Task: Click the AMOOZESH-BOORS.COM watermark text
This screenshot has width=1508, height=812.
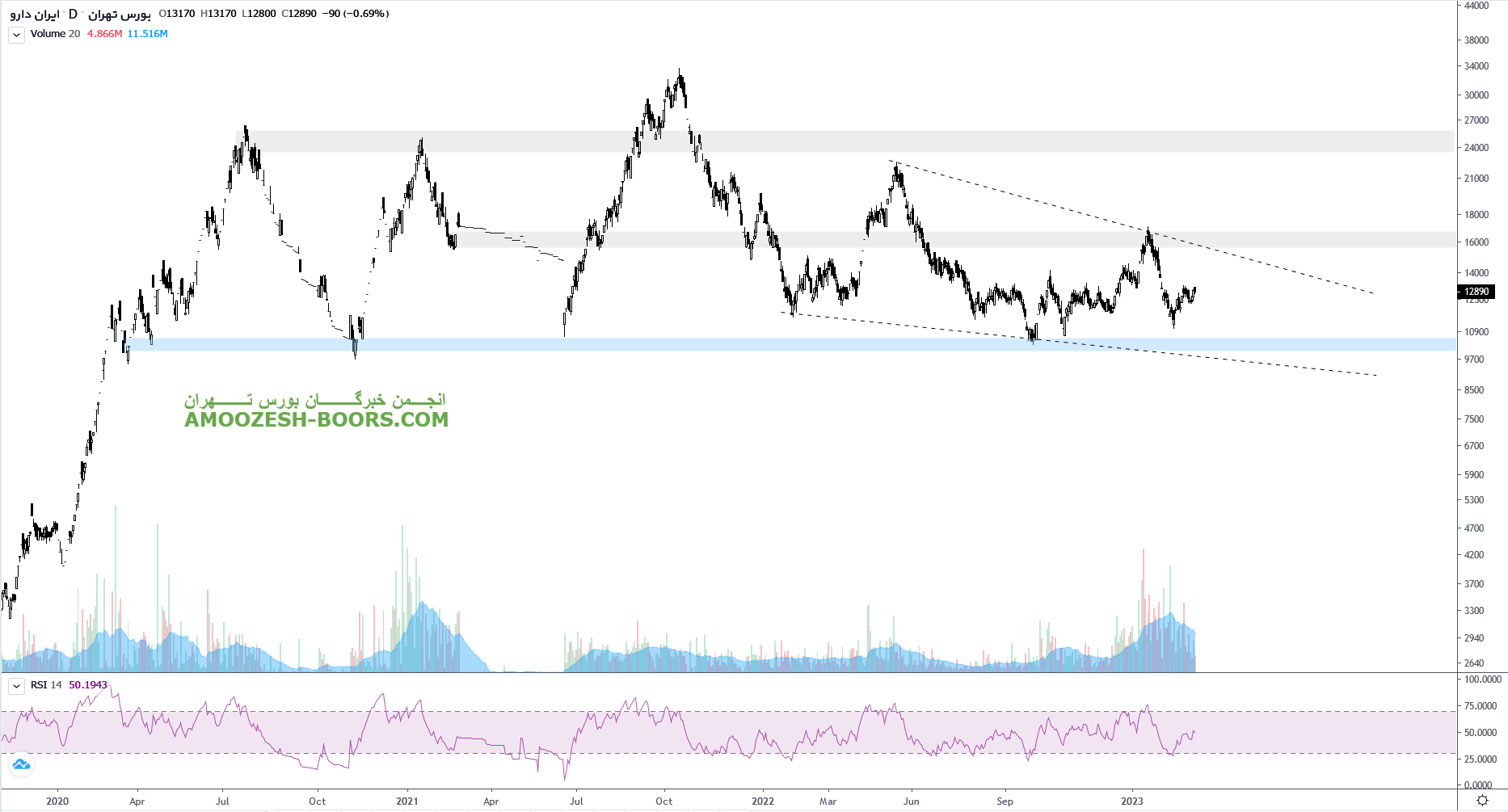Action: tap(316, 419)
